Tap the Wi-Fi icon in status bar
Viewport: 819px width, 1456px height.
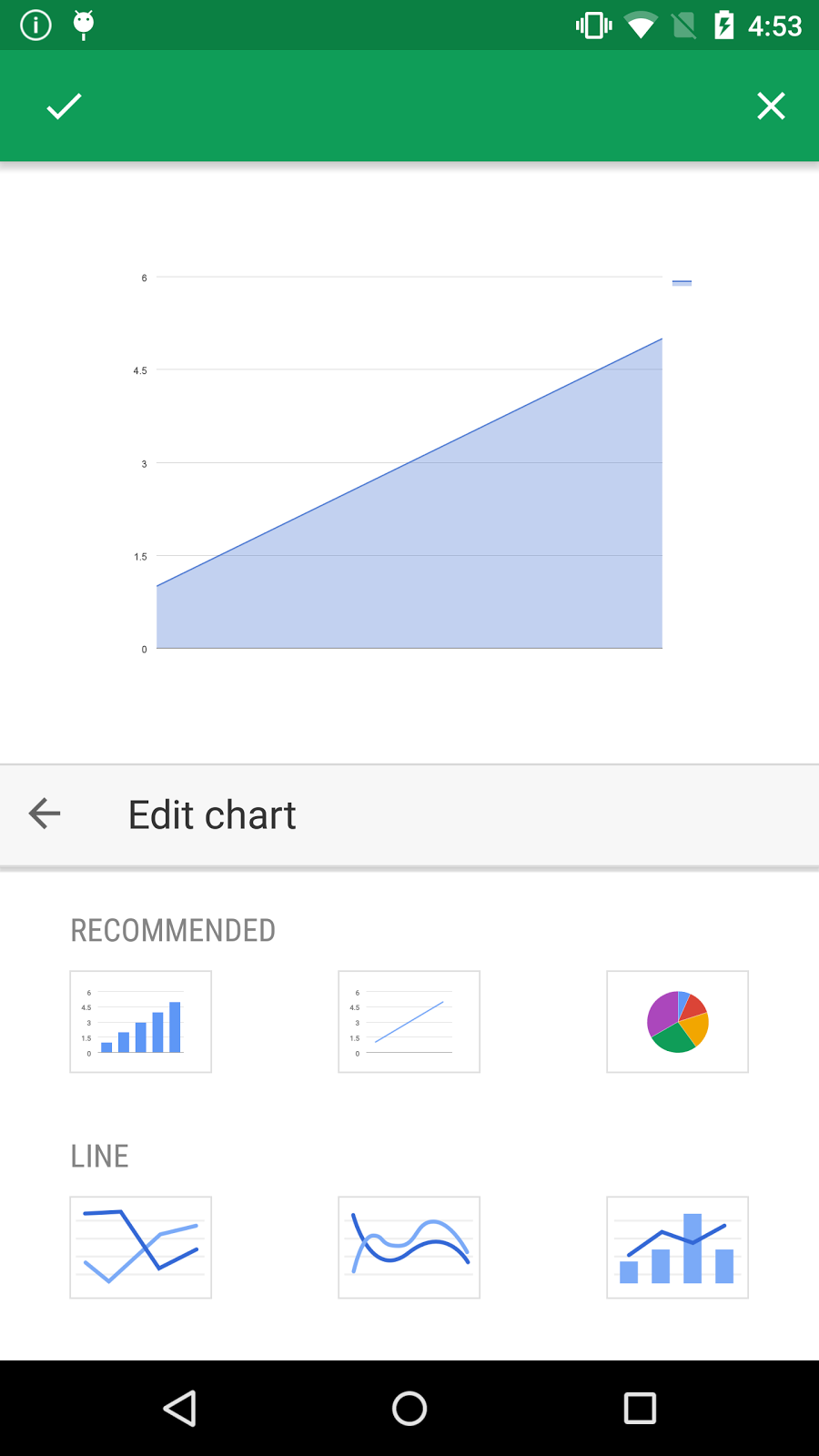641,25
